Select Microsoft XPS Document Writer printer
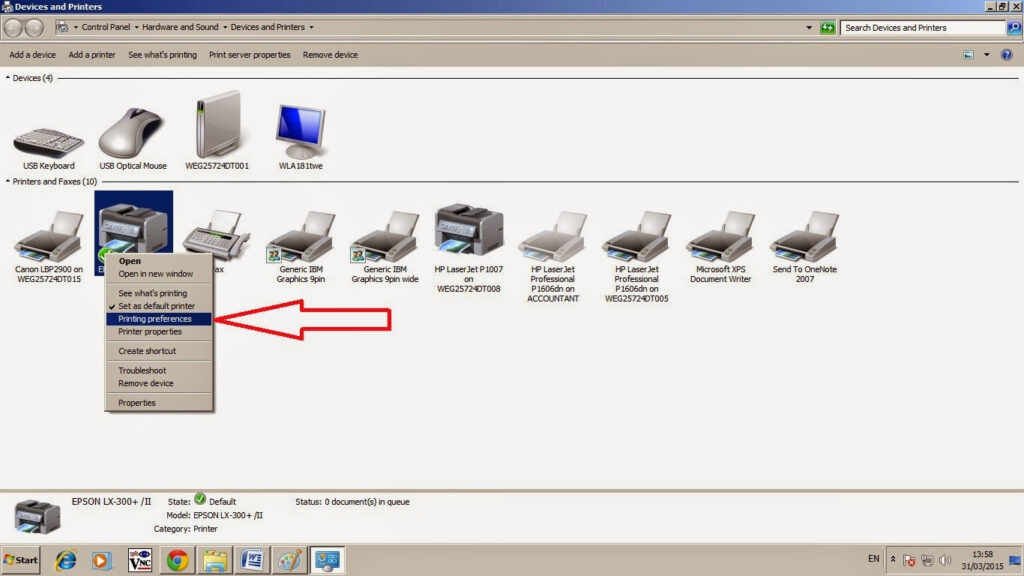Image resolution: width=1024 pixels, height=576 pixels. tap(720, 236)
